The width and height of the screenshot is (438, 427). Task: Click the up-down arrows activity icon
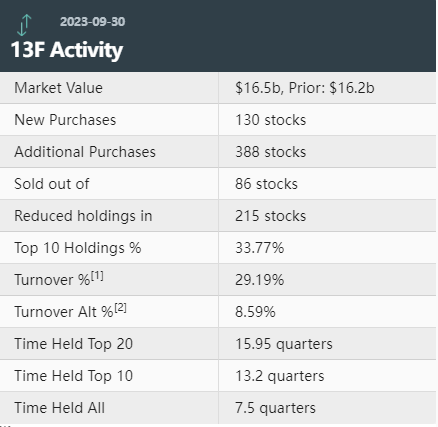(24, 25)
